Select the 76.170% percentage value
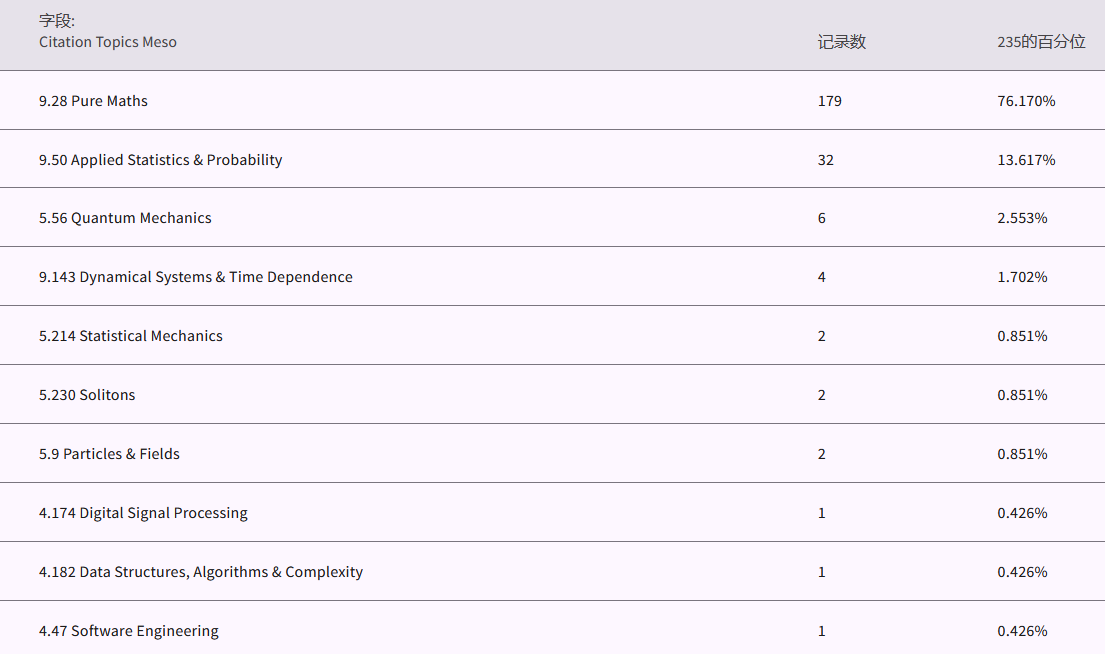This screenshot has height=654, width=1105. (x=1026, y=101)
